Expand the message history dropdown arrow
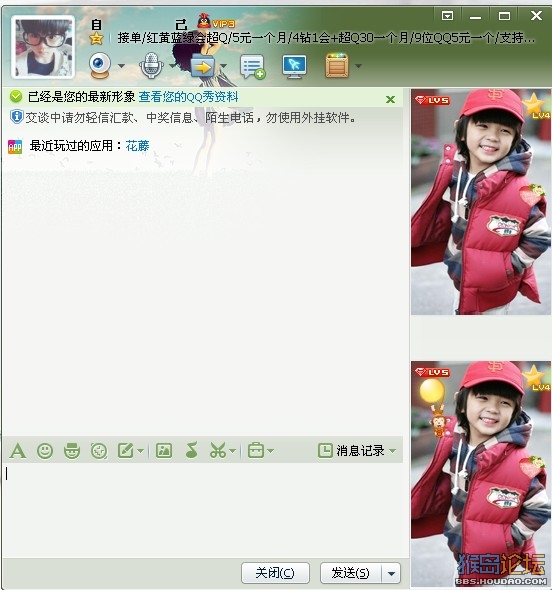Image resolution: width=552 pixels, height=590 pixels. tap(392, 450)
